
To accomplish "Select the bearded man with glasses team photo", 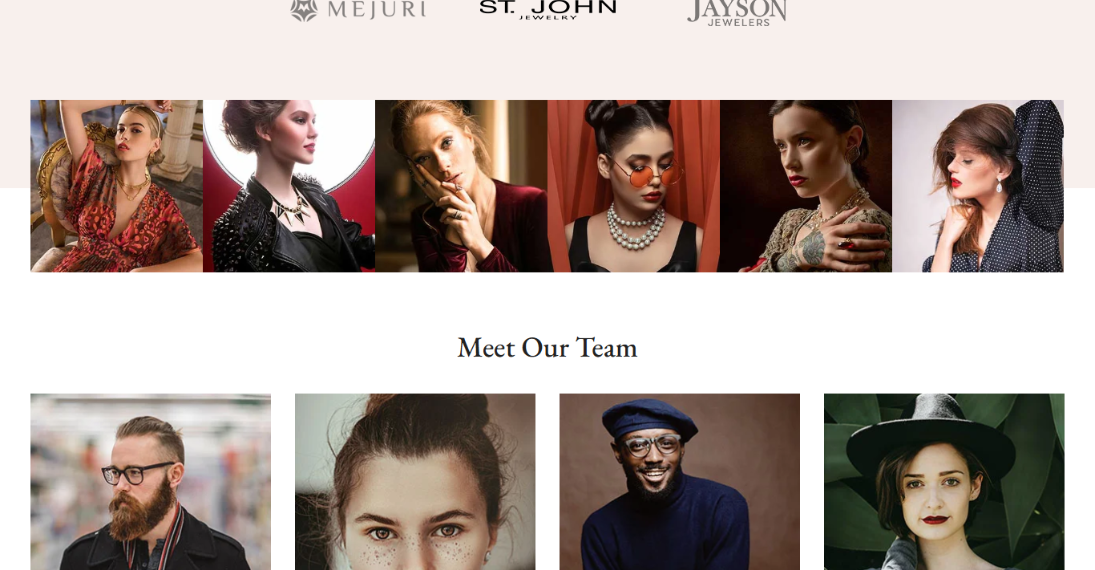I will click(x=151, y=482).
